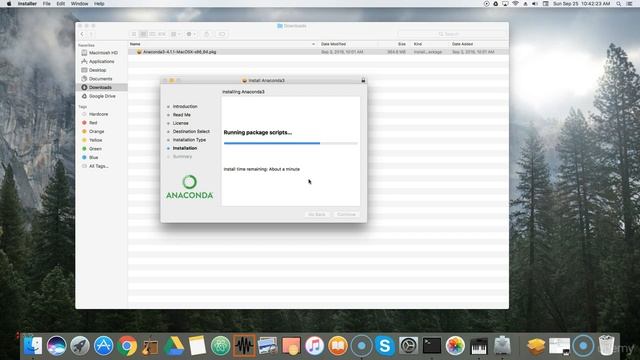The image size is (640, 360).
Task: Open Launchpad from the Dock
Action: [x=80, y=346]
